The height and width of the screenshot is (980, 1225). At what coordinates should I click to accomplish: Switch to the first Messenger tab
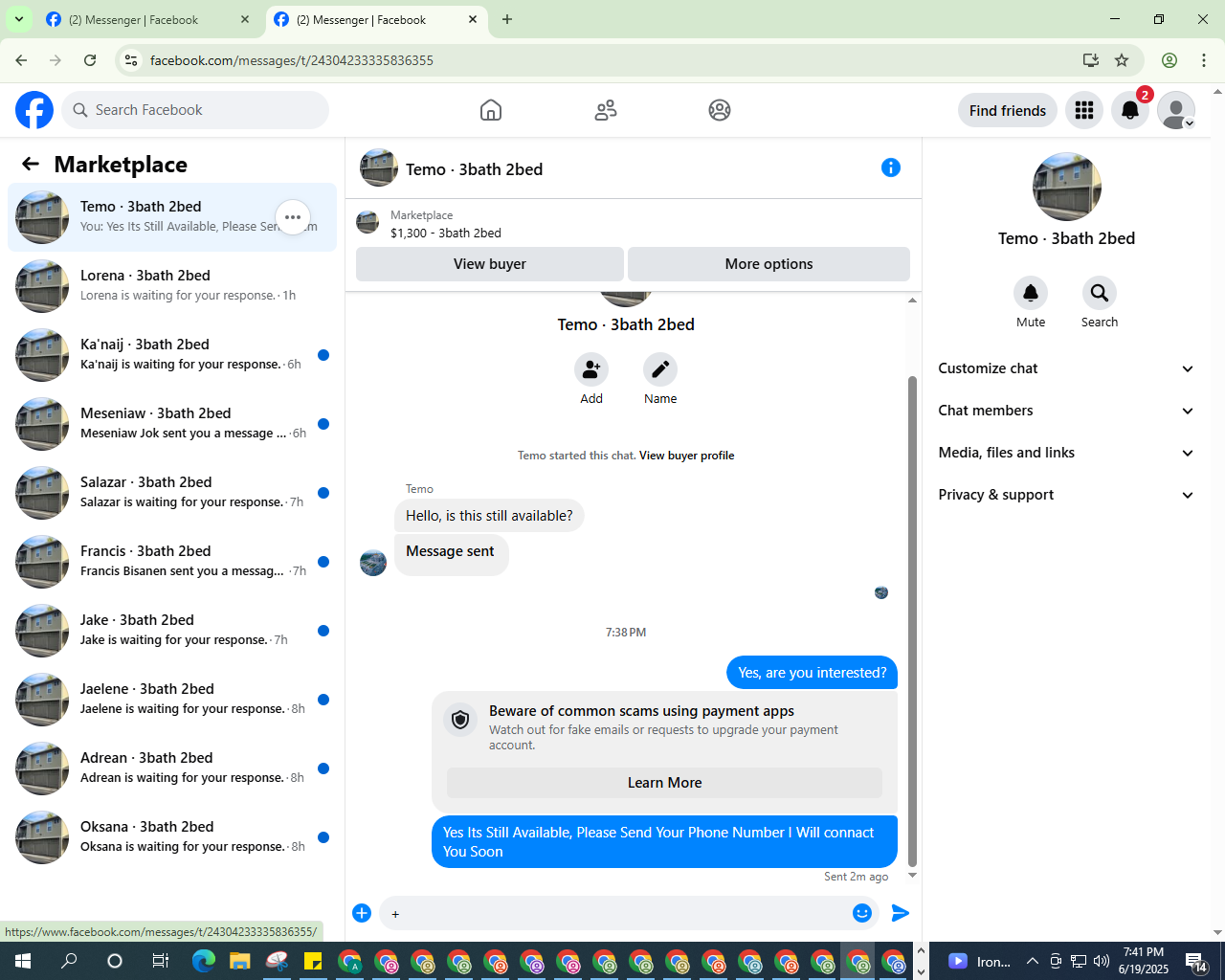point(147,19)
